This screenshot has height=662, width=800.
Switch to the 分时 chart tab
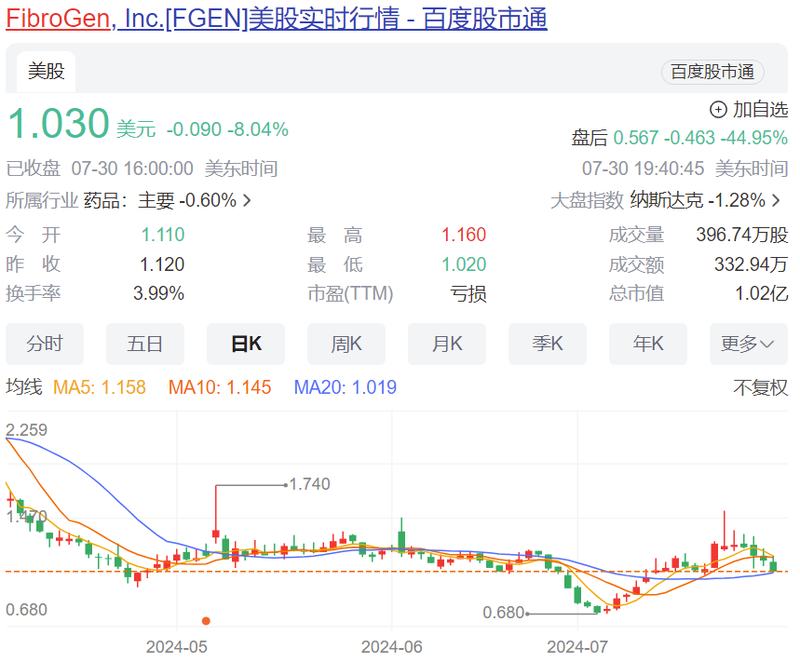pyautogui.click(x=44, y=343)
